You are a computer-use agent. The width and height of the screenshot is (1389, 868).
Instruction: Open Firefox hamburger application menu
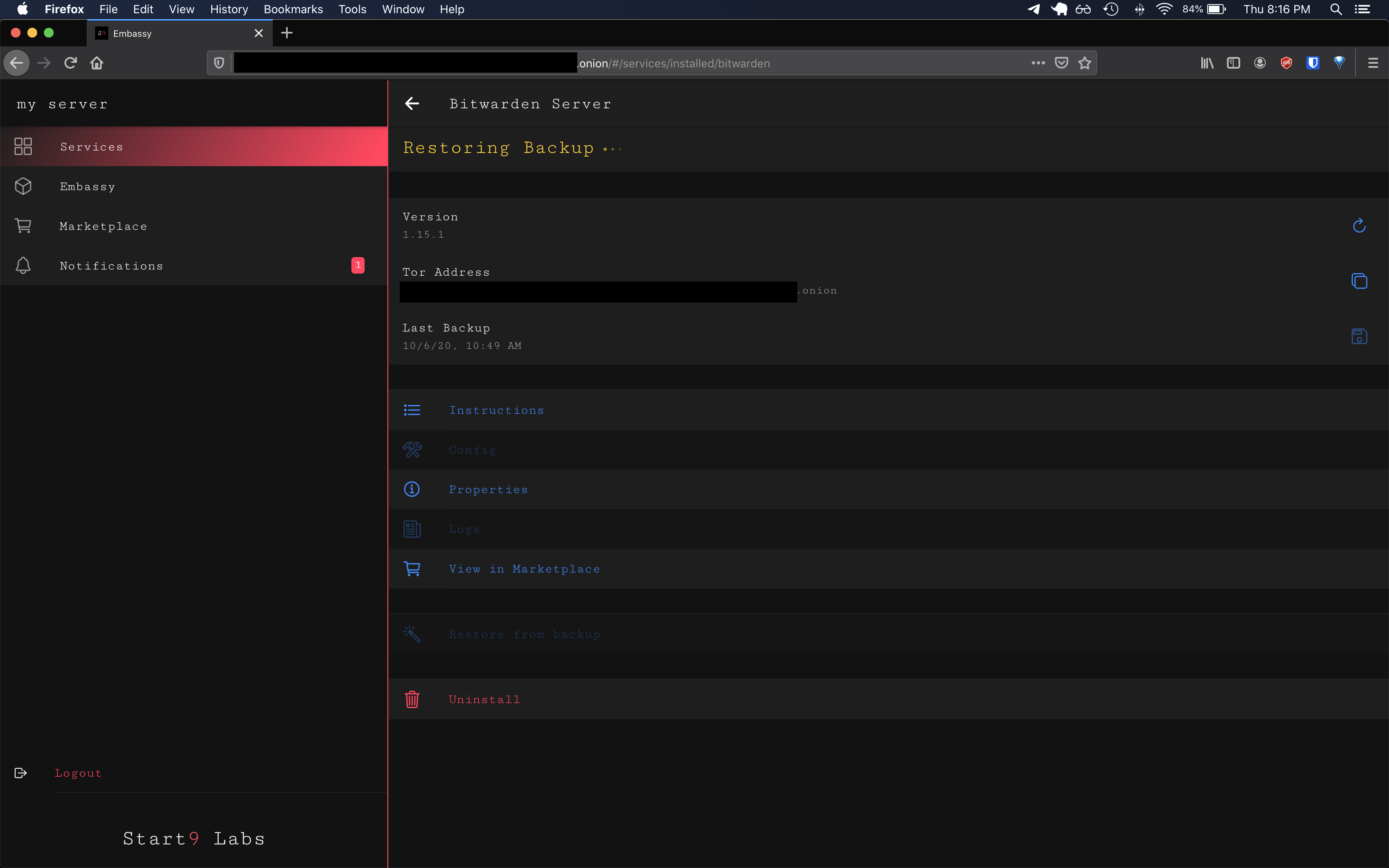tap(1372, 63)
